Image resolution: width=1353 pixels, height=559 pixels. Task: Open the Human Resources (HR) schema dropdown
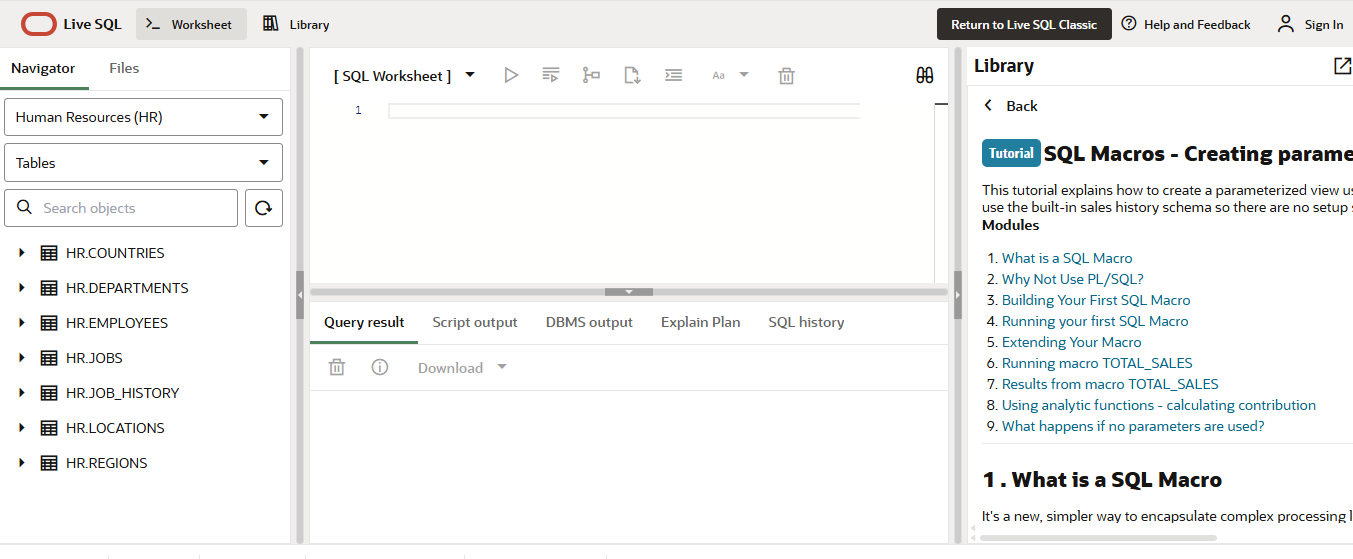(144, 117)
